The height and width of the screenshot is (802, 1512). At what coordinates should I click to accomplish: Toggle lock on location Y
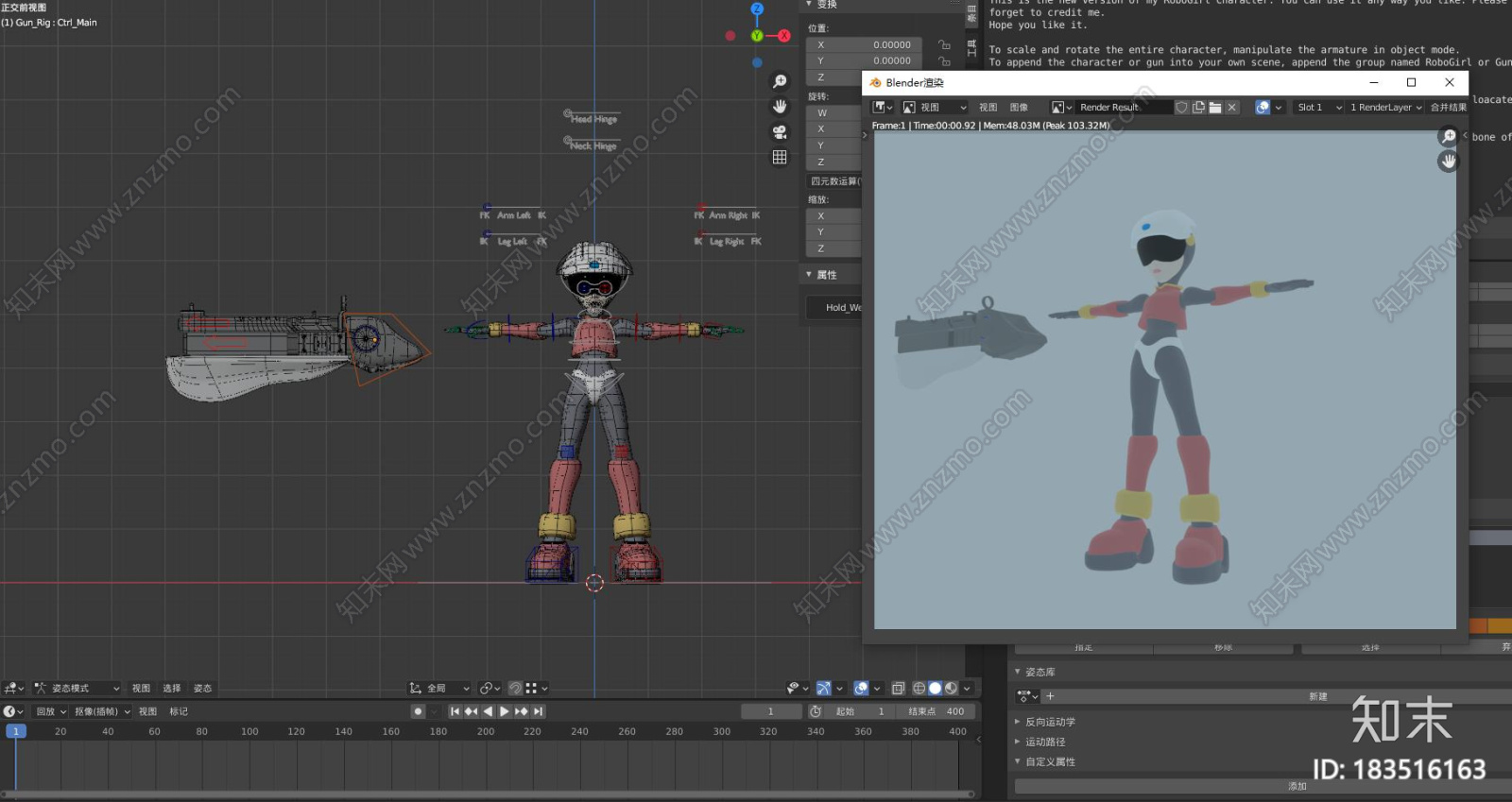[x=943, y=60]
